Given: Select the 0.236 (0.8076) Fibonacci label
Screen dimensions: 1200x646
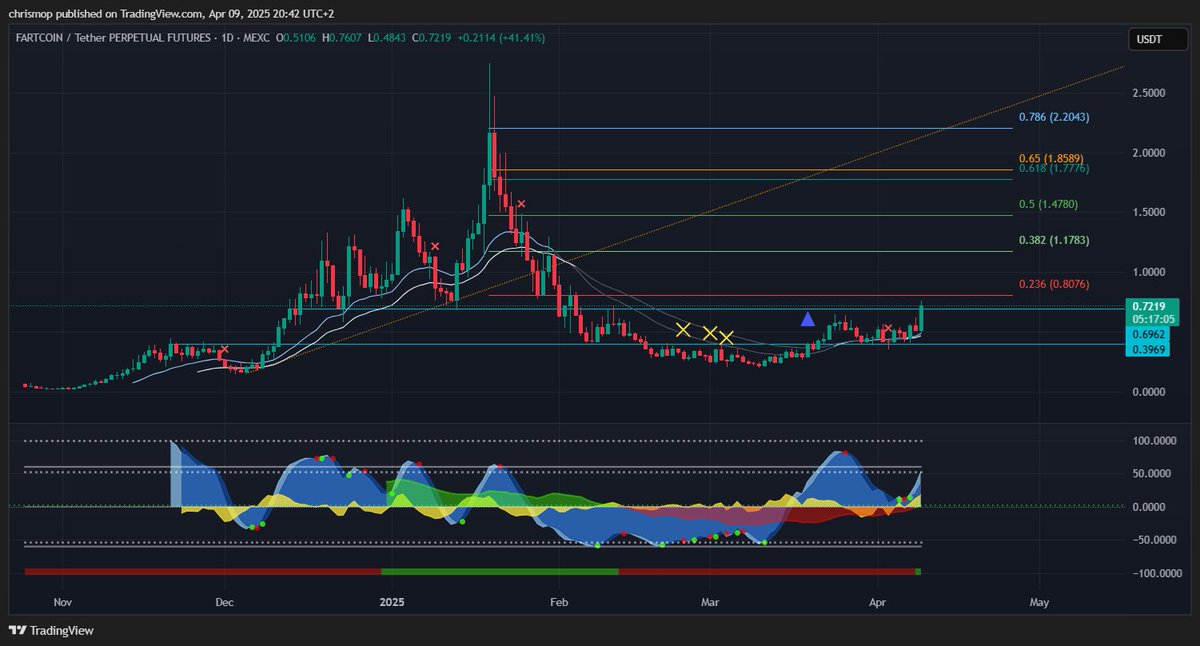Looking at the screenshot, I should [x=1053, y=285].
